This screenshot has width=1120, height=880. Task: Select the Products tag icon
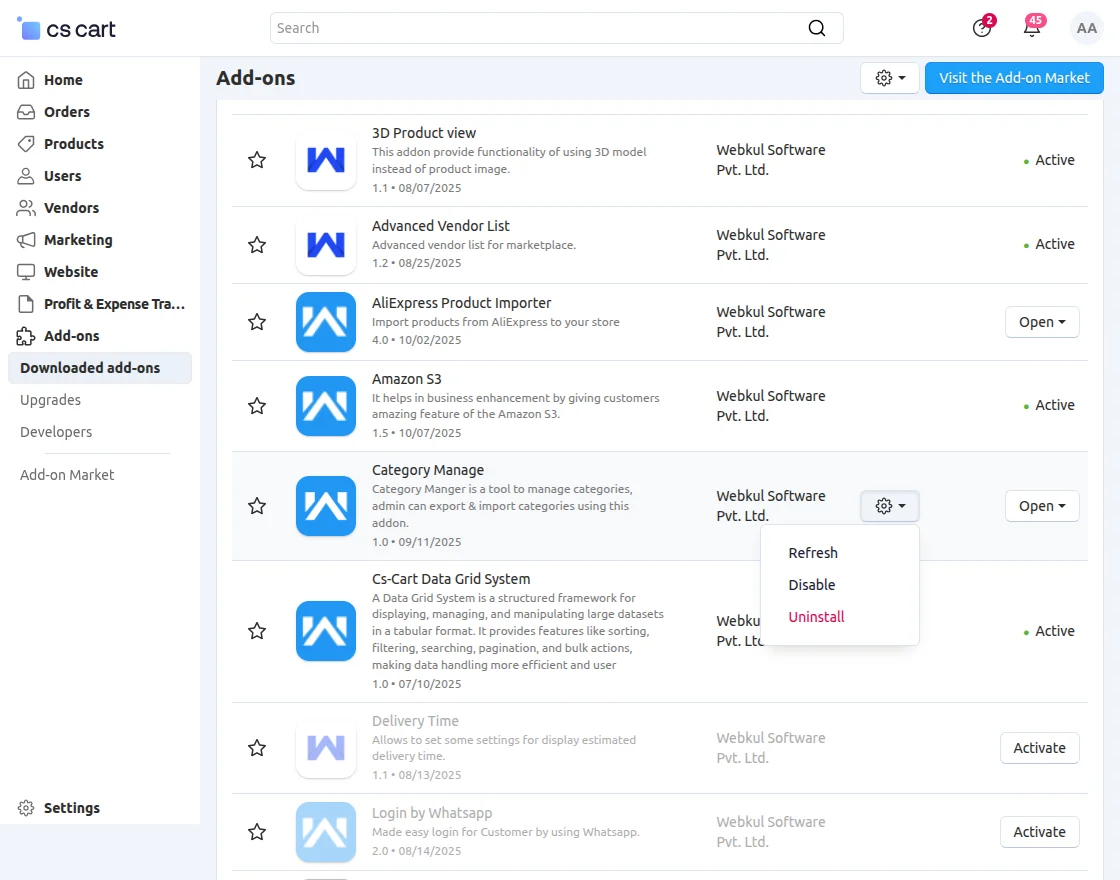click(25, 143)
